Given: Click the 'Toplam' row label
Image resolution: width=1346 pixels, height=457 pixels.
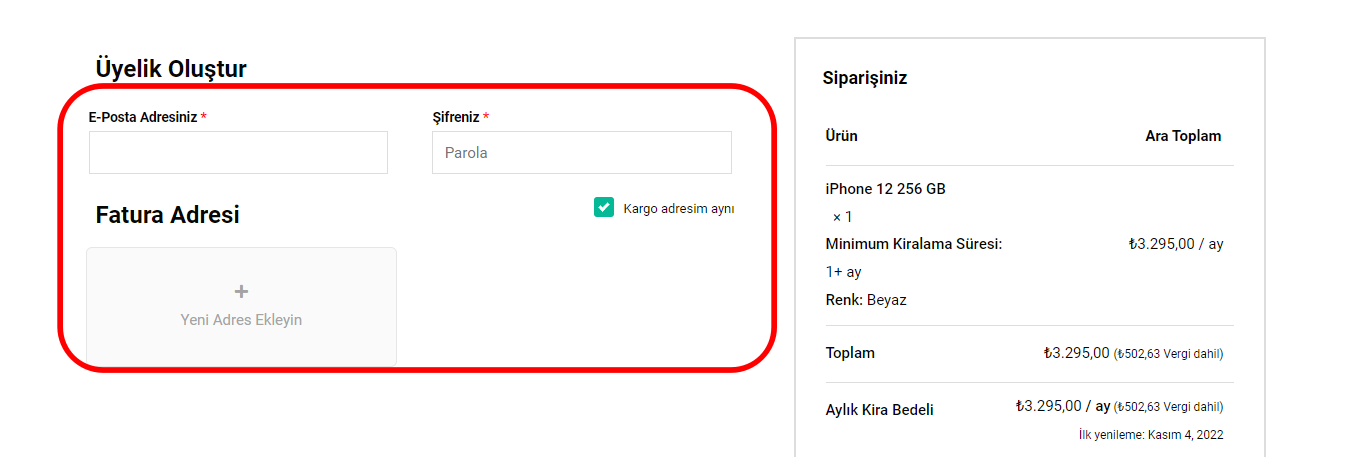Looking at the screenshot, I should 850,353.
